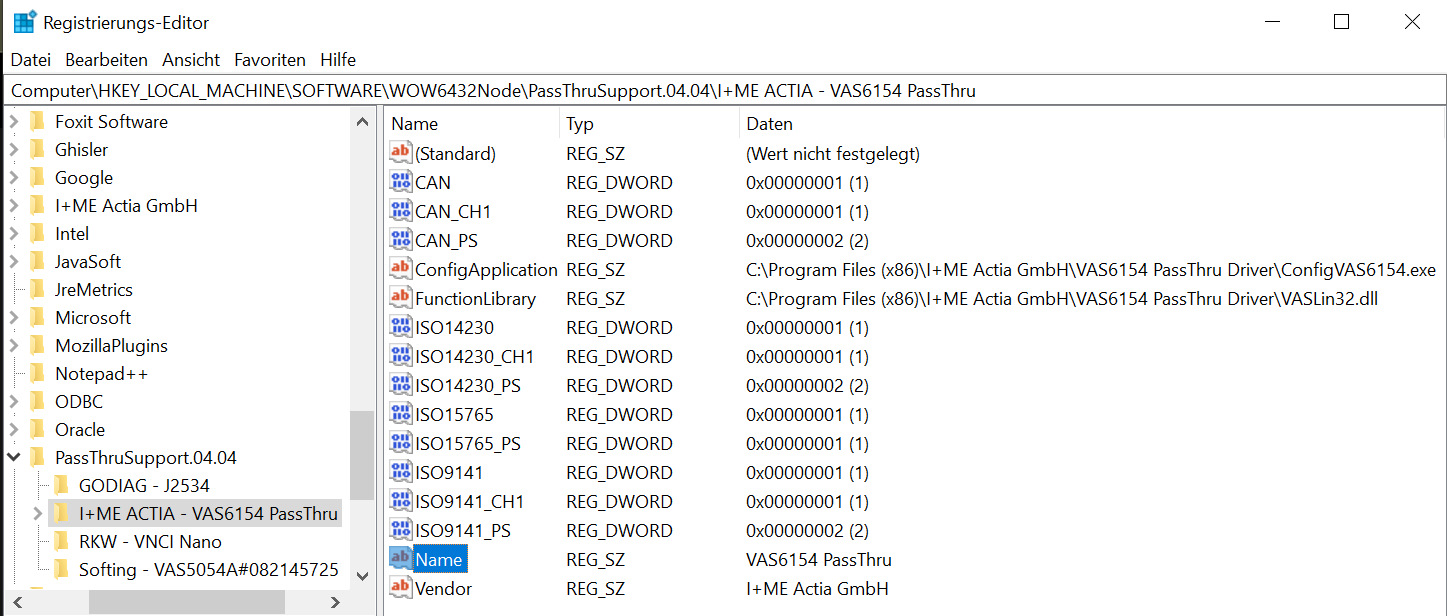Expand the Google key

click(14, 177)
